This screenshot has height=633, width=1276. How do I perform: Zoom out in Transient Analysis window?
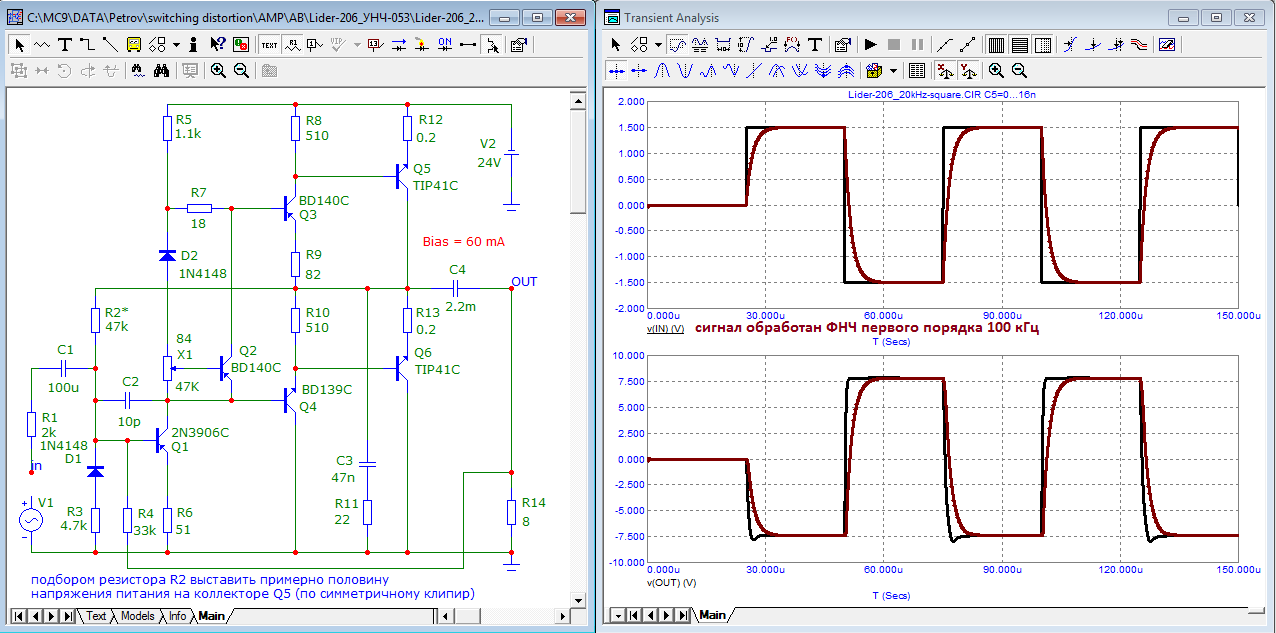1019,70
